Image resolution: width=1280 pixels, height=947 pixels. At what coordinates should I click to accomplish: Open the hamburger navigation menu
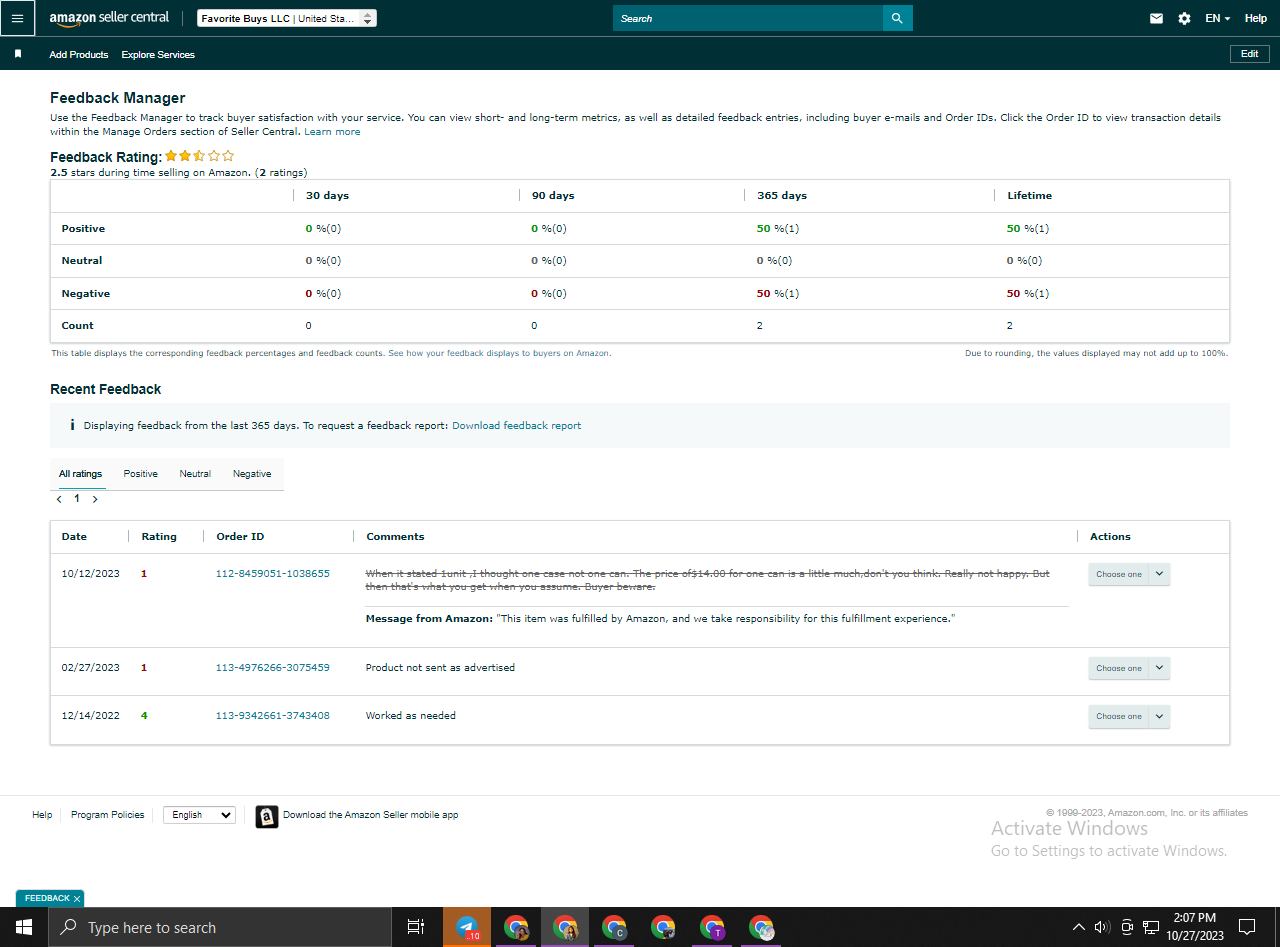[17, 18]
